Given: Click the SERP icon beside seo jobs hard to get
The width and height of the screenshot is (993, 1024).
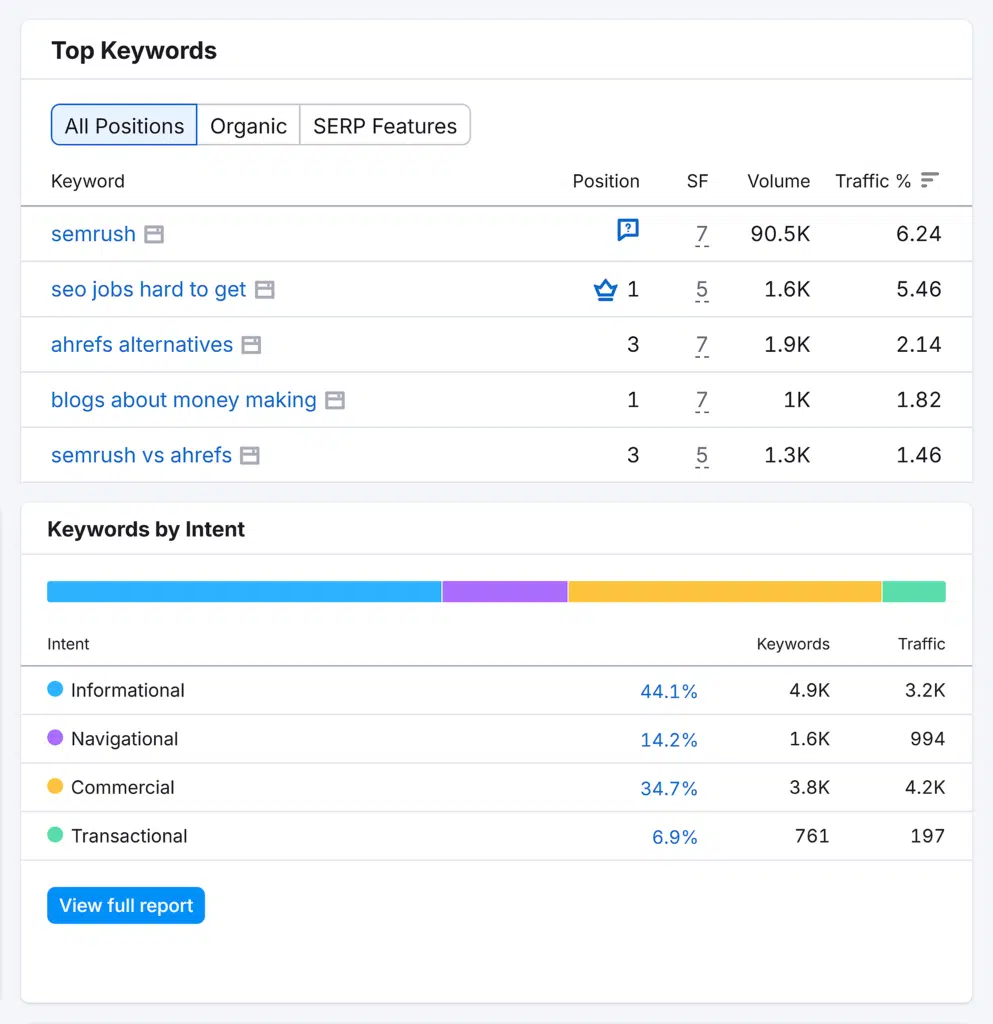Looking at the screenshot, I should click(x=264, y=290).
